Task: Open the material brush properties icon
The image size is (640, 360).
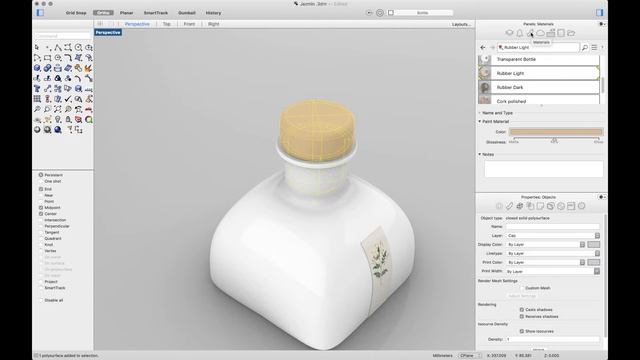Action: (509, 206)
